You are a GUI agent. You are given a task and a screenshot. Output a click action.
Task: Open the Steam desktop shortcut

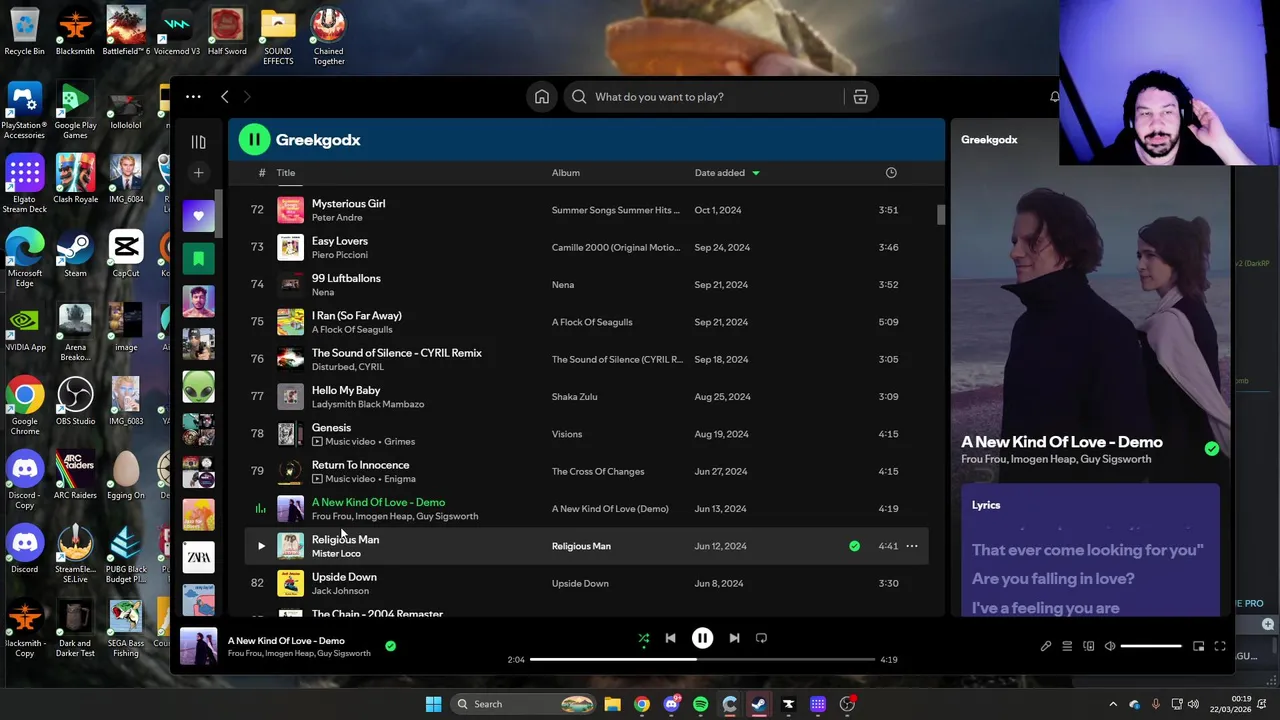(x=75, y=253)
